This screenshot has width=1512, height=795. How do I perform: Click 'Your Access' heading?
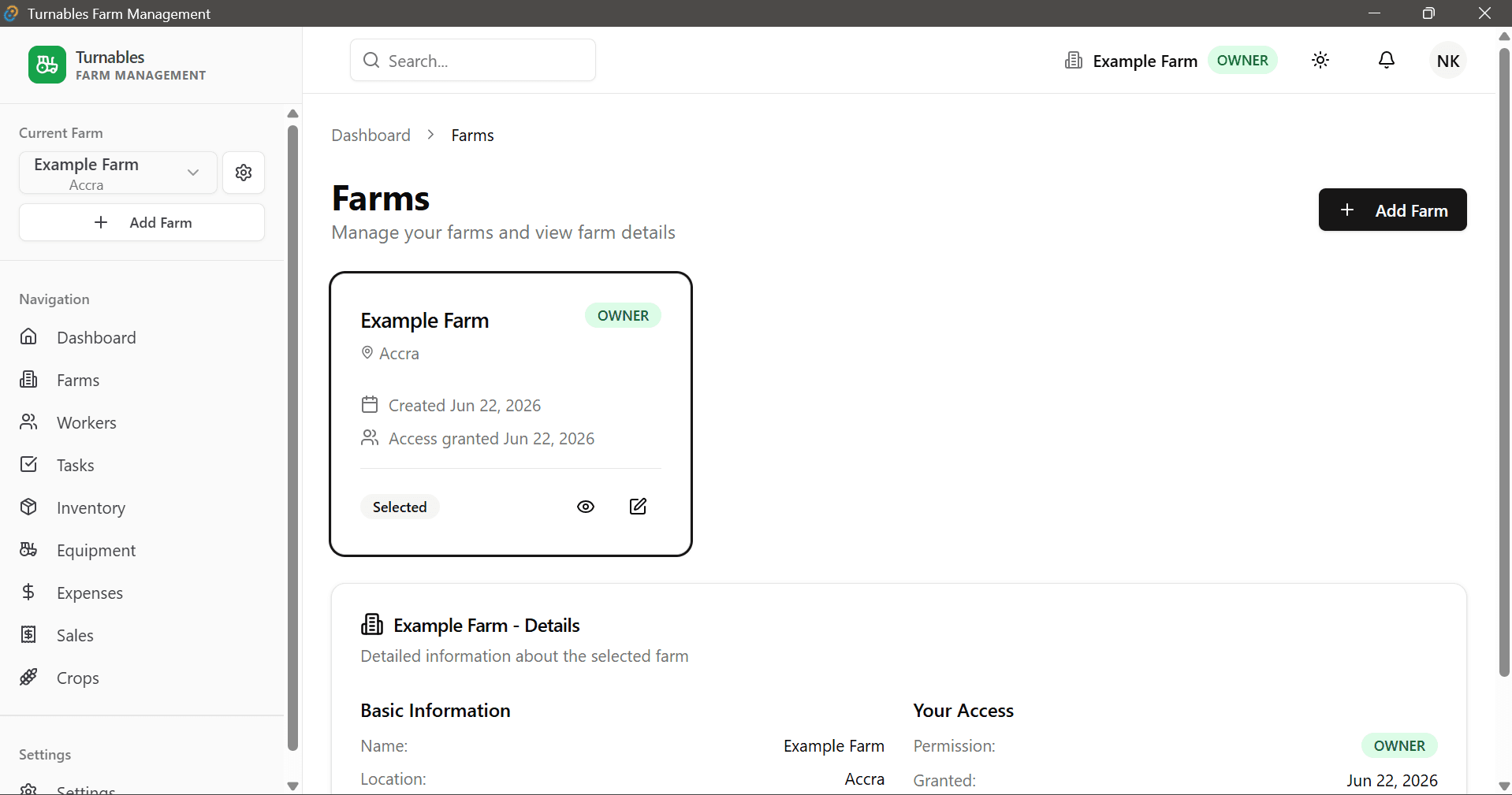pos(963,711)
